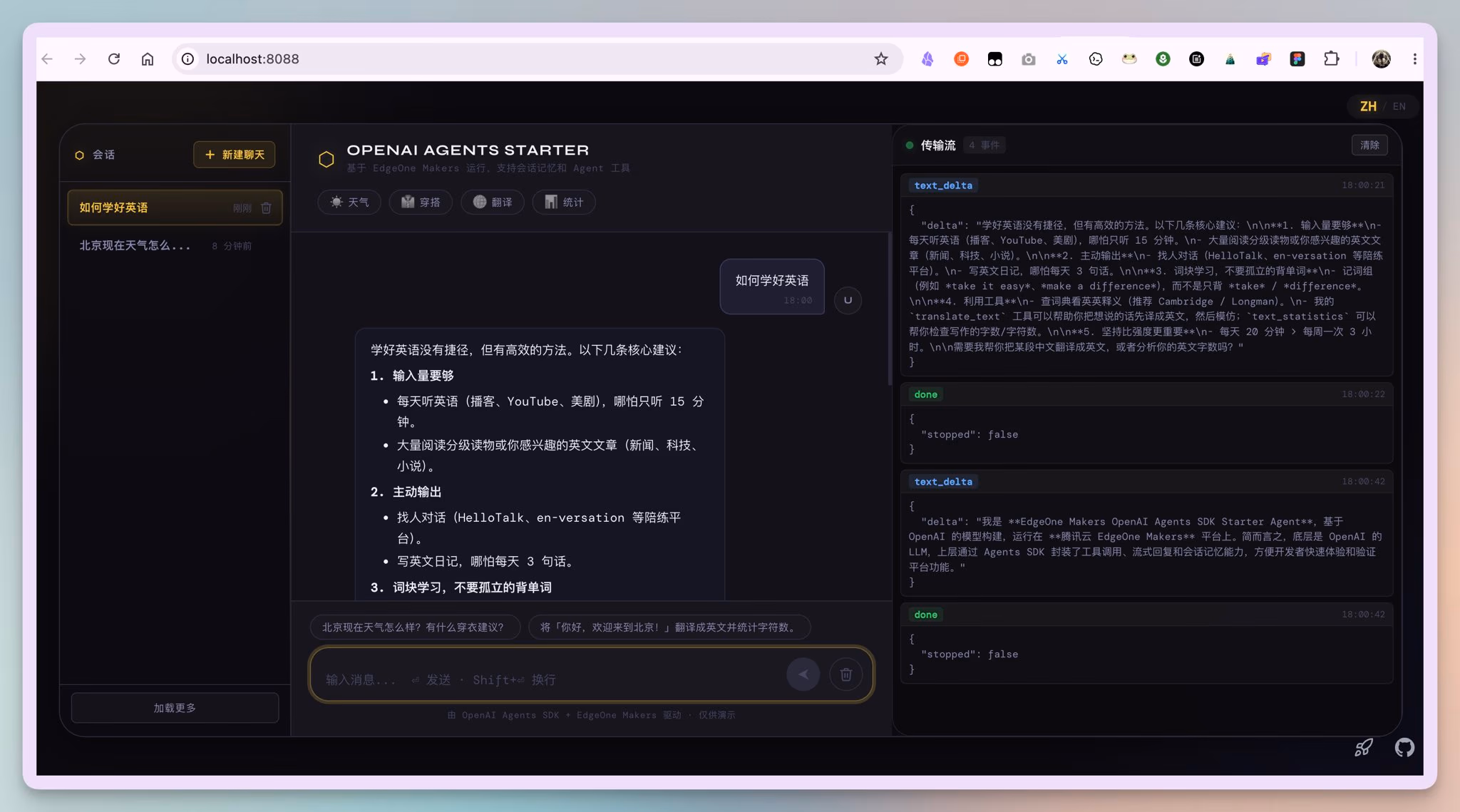Select the 翻译 translate tool chip
The image size is (1460, 812).
493,202
